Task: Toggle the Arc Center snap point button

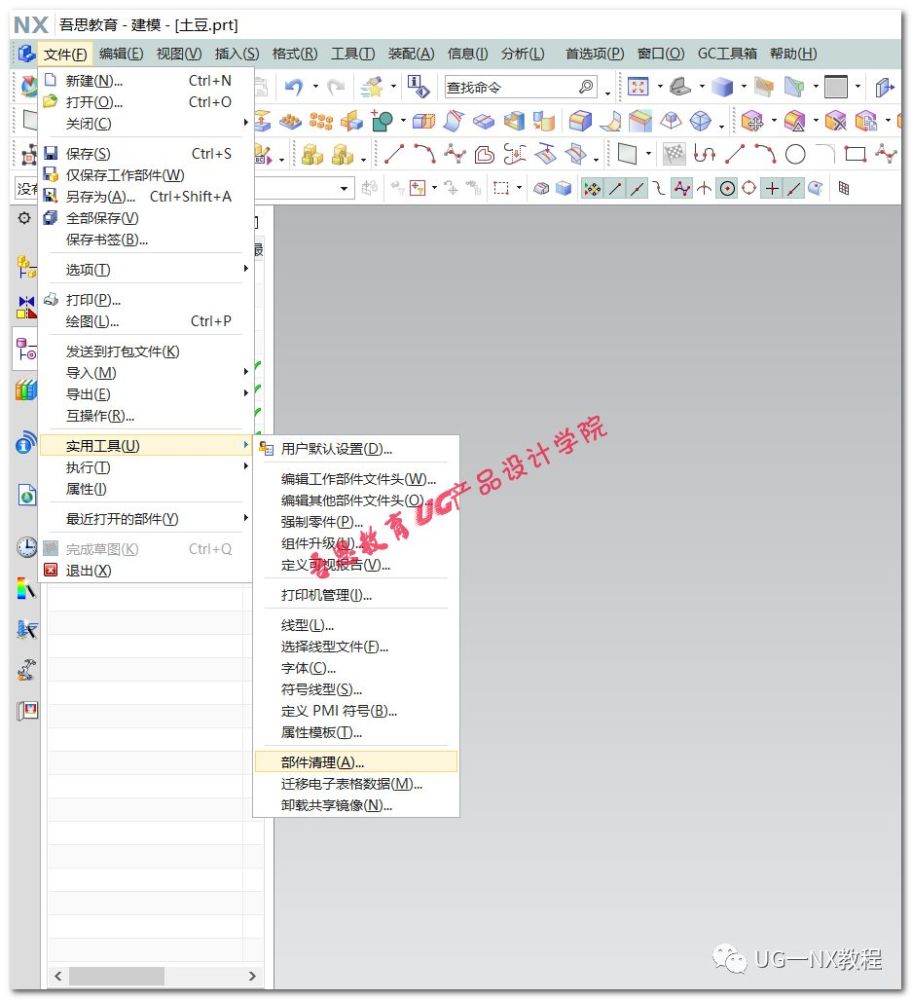Action: [x=727, y=188]
